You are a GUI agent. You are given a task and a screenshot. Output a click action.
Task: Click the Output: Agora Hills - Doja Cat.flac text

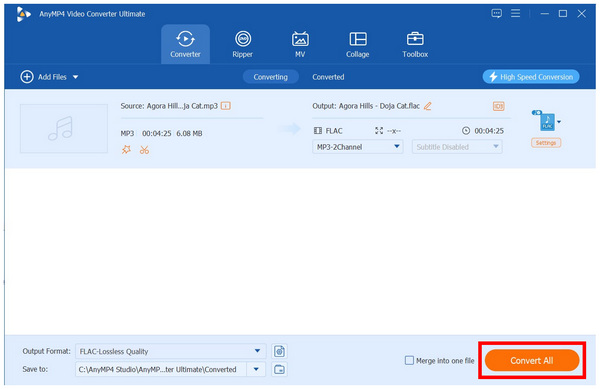point(366,106)
